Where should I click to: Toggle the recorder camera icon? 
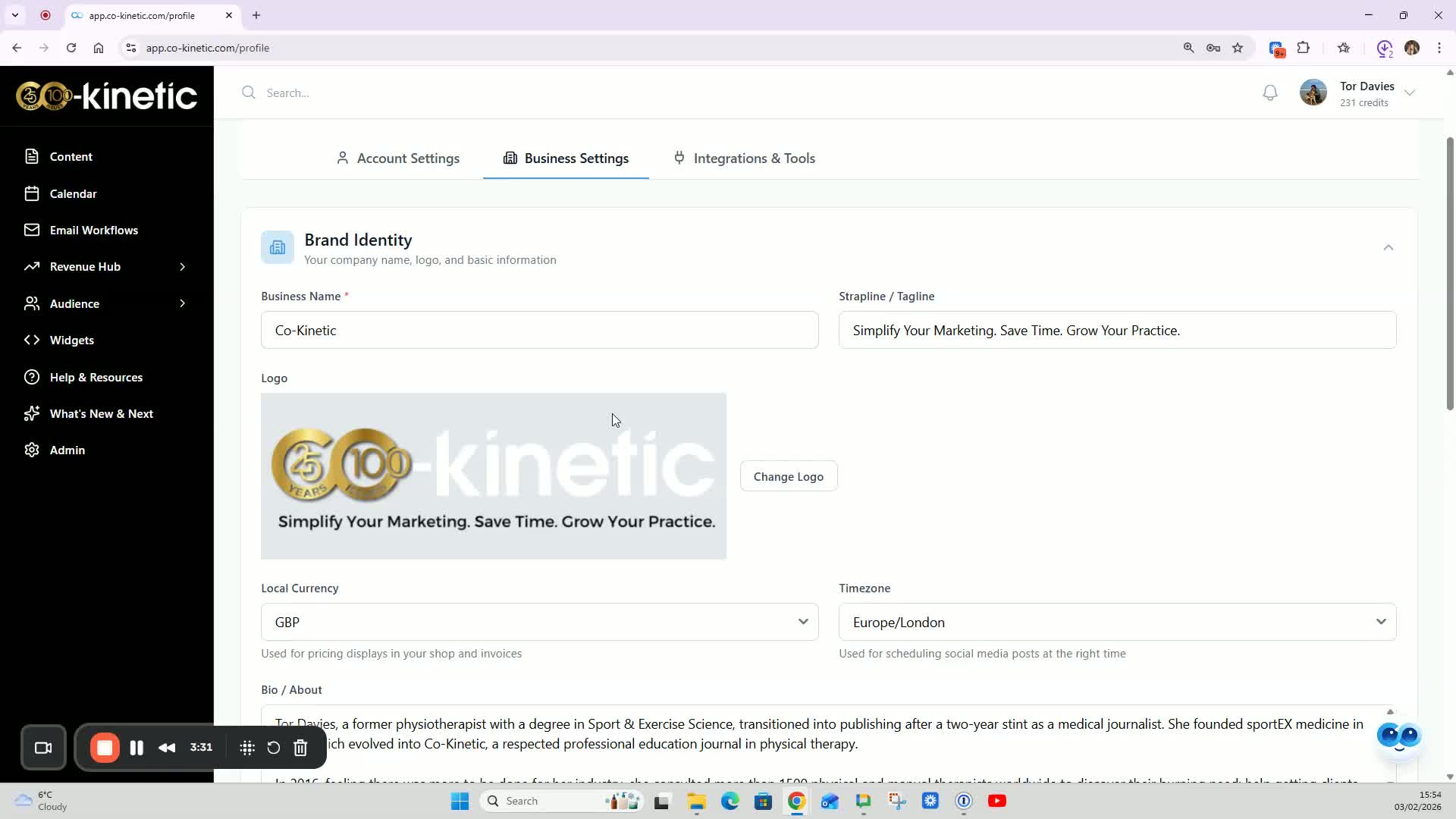(x=43, y=748)
